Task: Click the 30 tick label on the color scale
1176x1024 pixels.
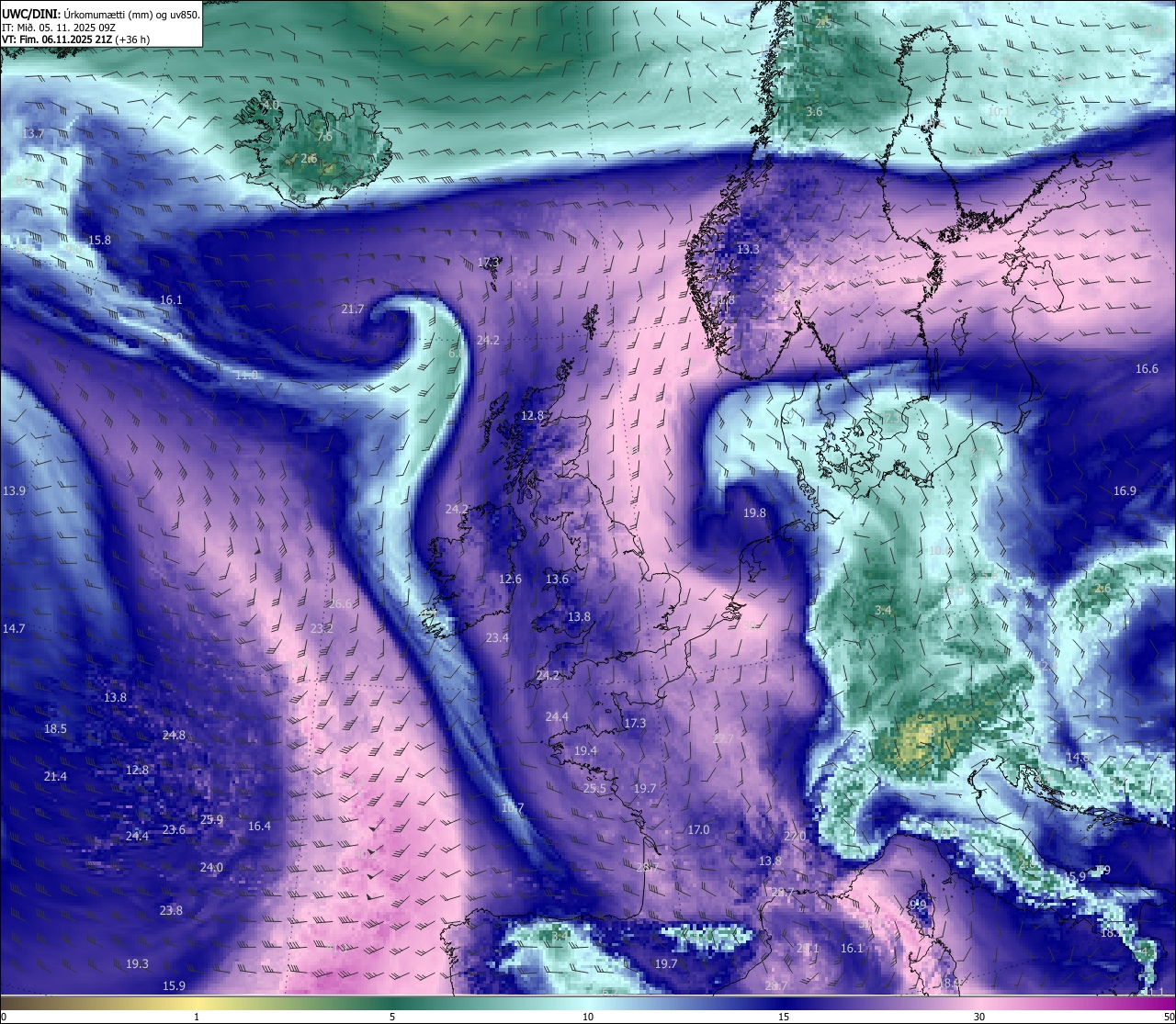Action: tap(979, 1017)
